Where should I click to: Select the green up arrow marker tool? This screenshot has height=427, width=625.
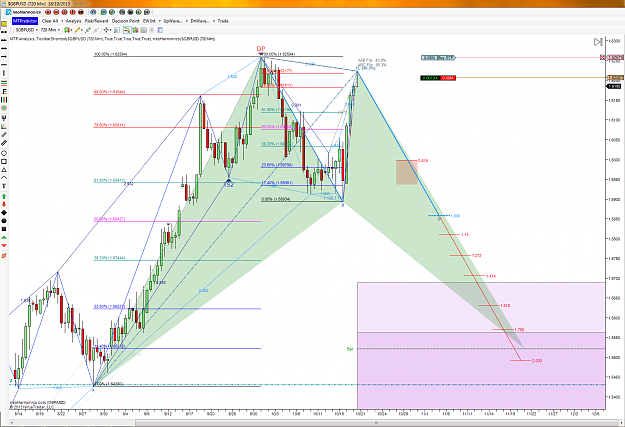(x=4, y=197)
